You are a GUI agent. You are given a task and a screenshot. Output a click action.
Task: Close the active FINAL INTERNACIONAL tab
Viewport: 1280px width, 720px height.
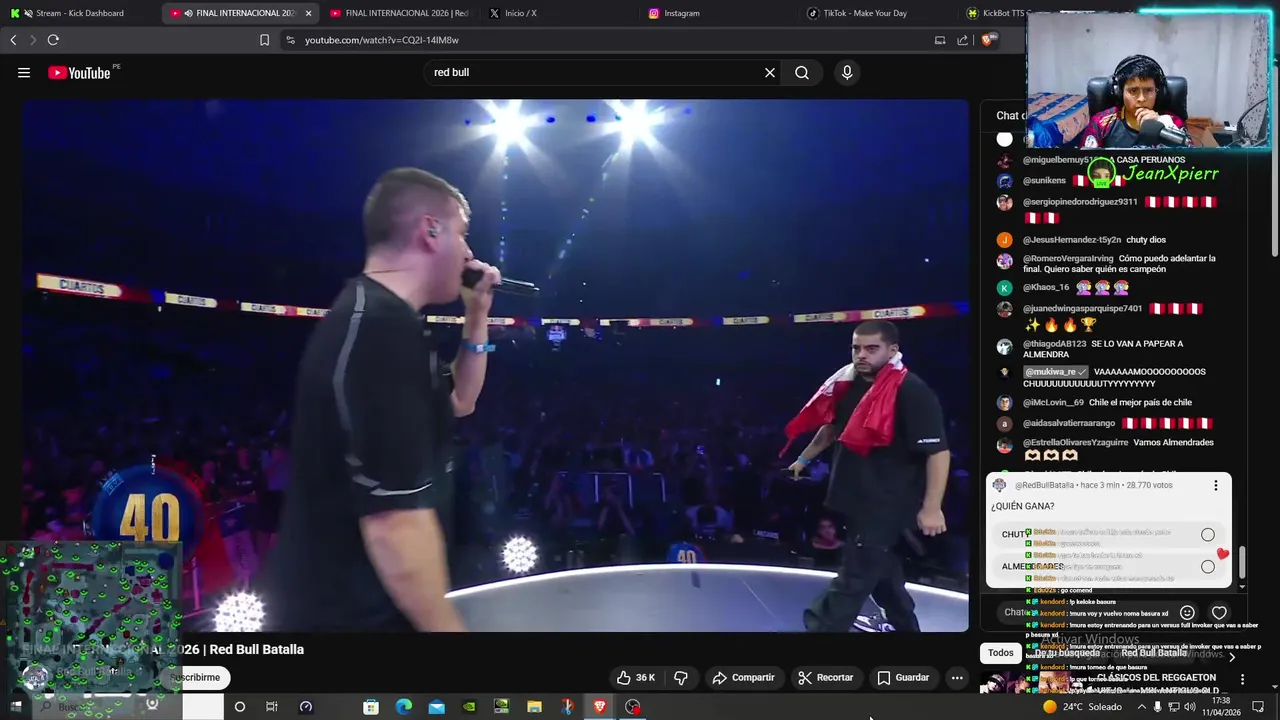308,13
